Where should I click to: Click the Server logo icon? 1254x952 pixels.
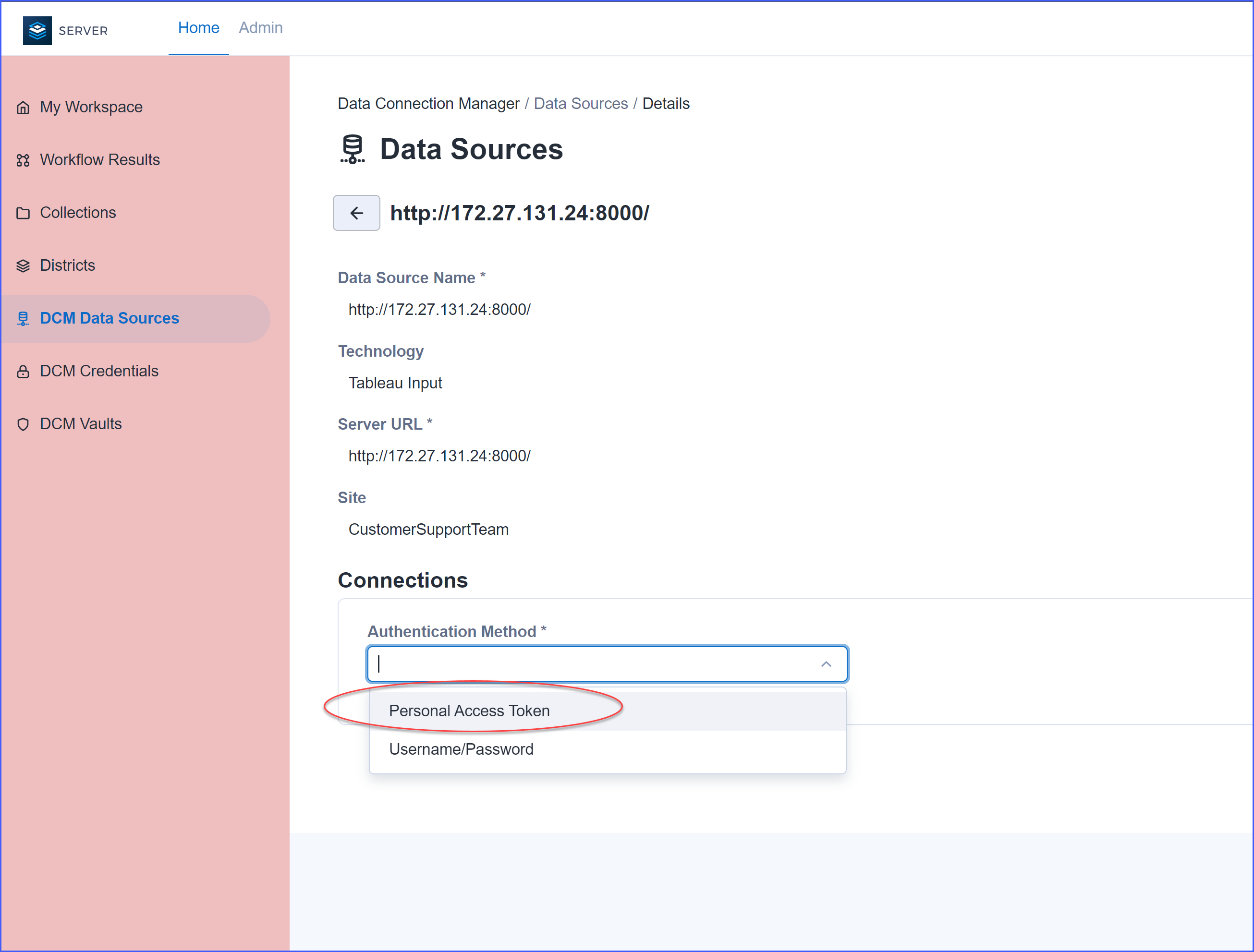point(37,31)
